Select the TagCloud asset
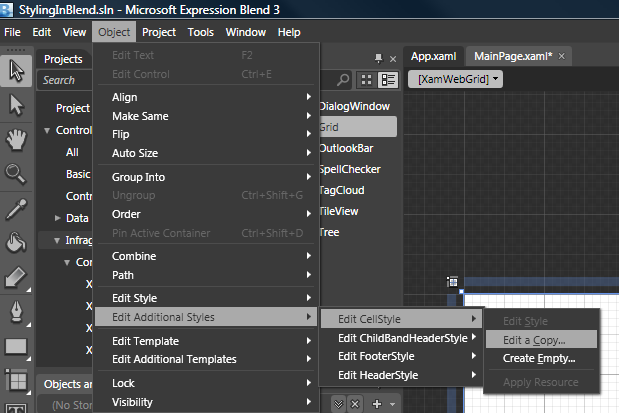Image resolution: width=619 pixels, height=413 pixels. (x=342, y=190)
